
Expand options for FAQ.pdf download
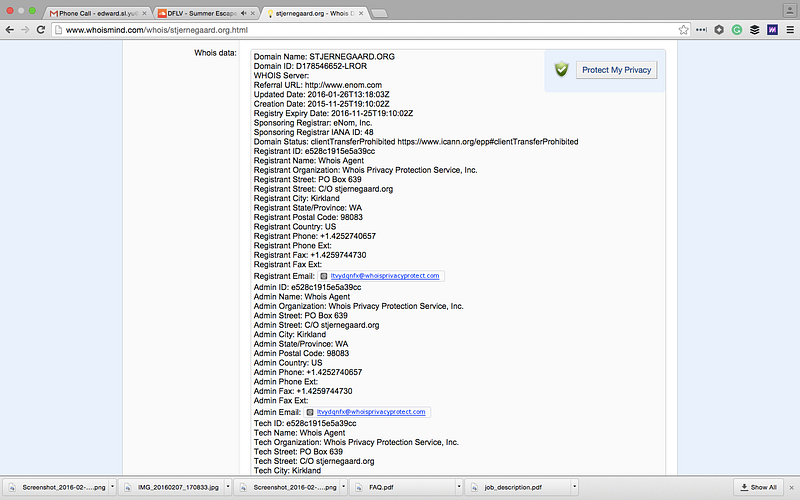click(459, 487)
